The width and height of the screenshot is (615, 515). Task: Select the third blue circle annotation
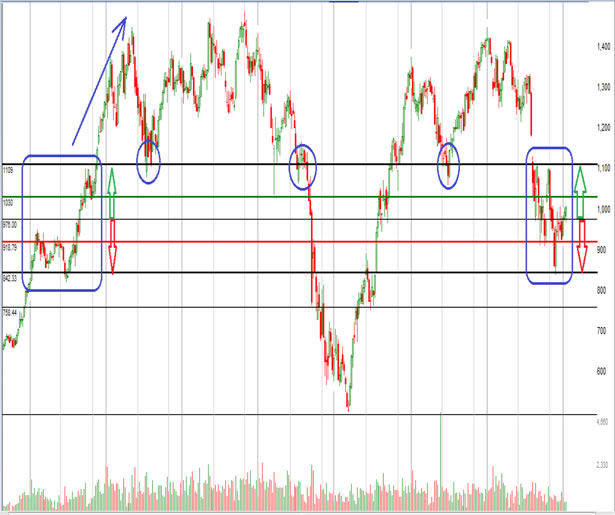tap(448, 162)
